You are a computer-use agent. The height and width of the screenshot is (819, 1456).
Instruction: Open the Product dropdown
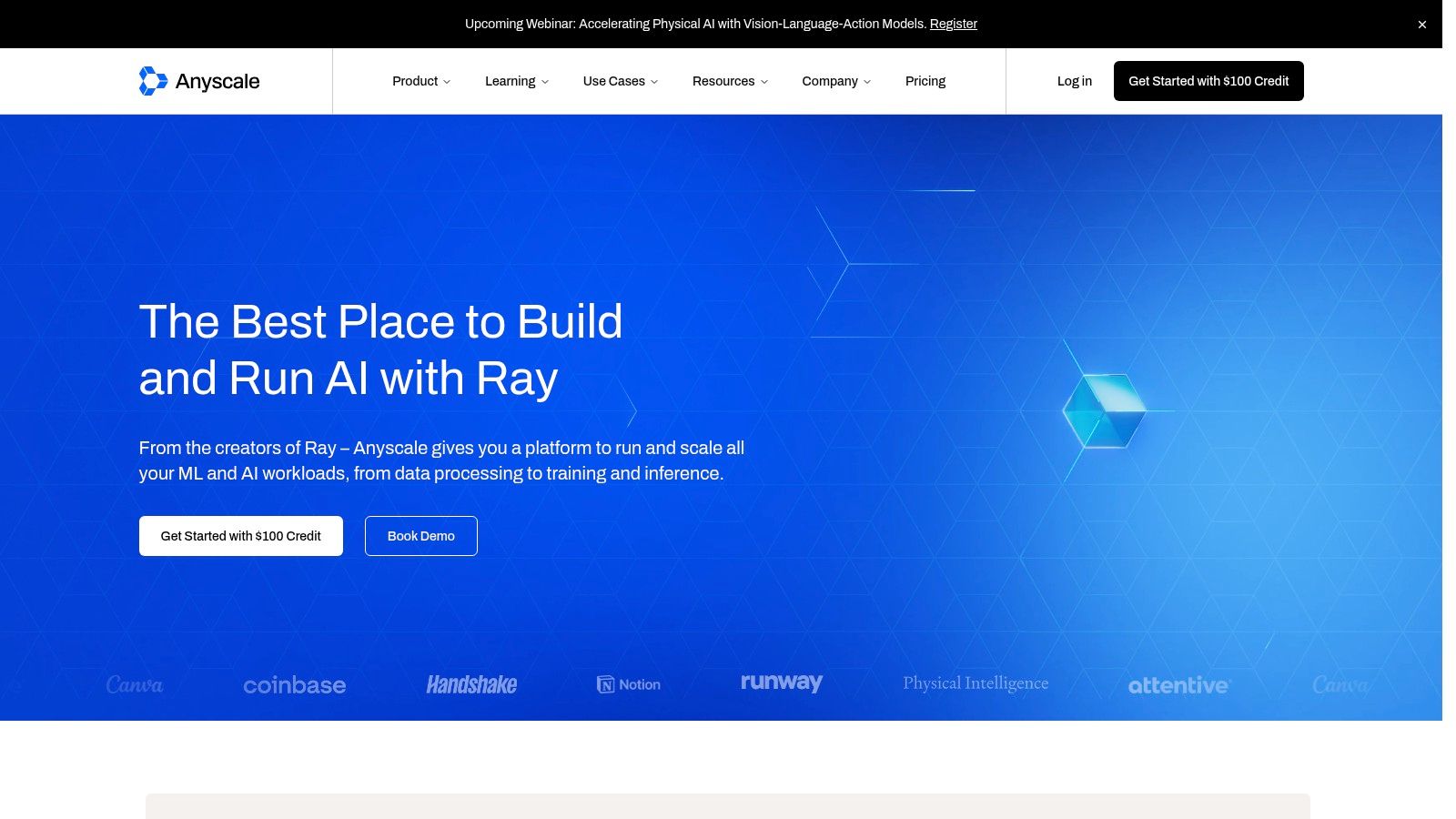(420, 81)
